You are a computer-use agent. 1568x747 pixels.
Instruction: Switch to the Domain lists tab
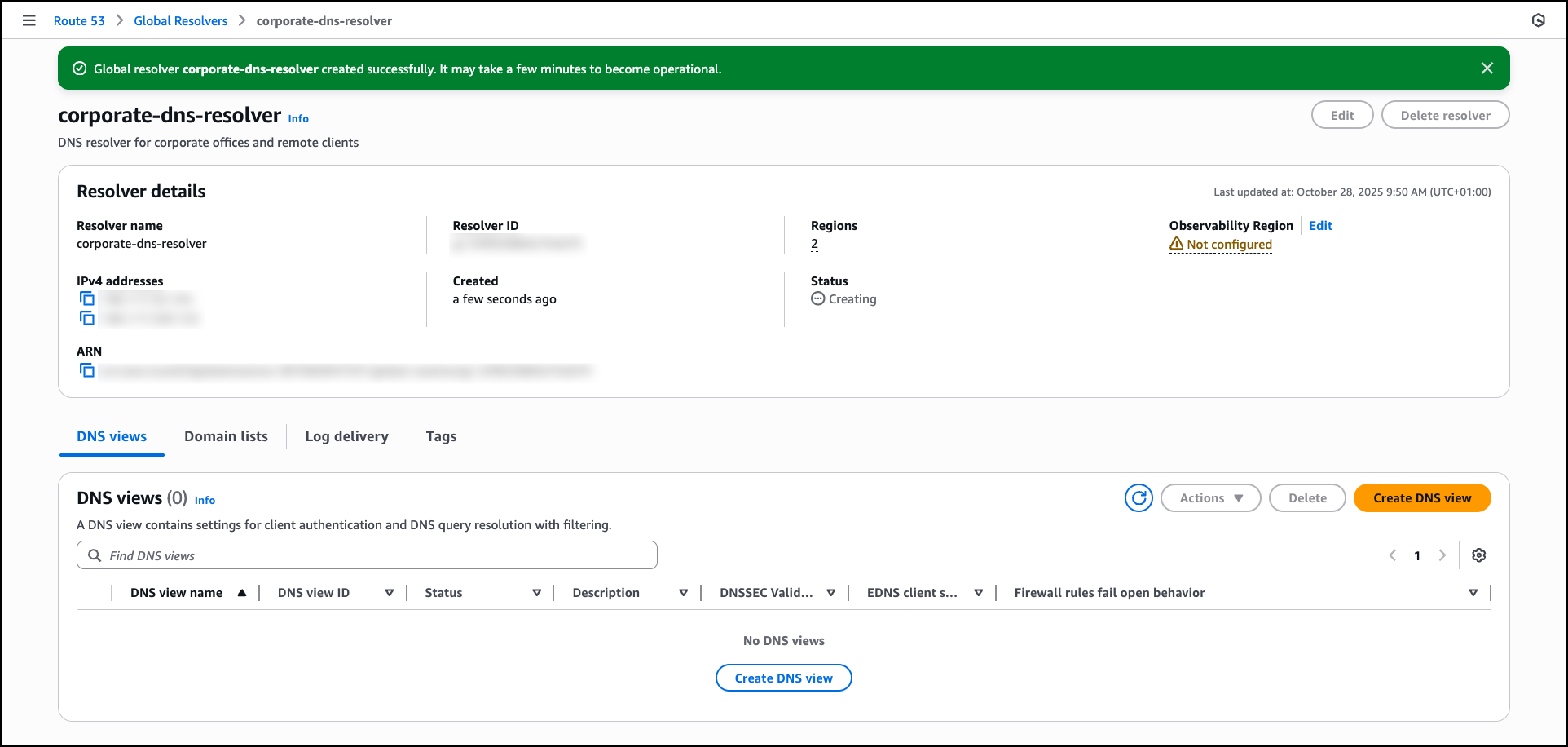pos(226,436)
